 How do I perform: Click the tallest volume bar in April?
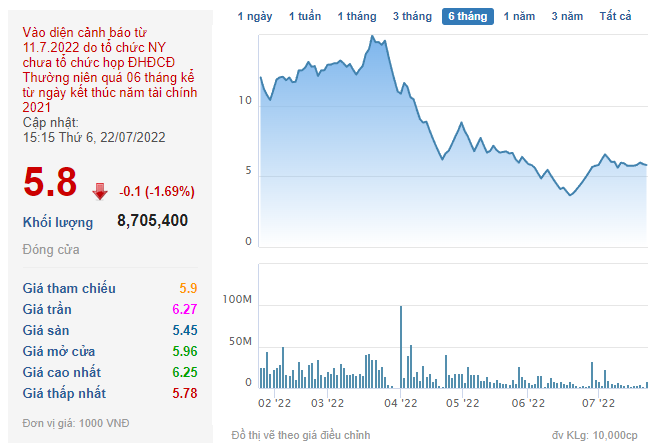(401, 346)
